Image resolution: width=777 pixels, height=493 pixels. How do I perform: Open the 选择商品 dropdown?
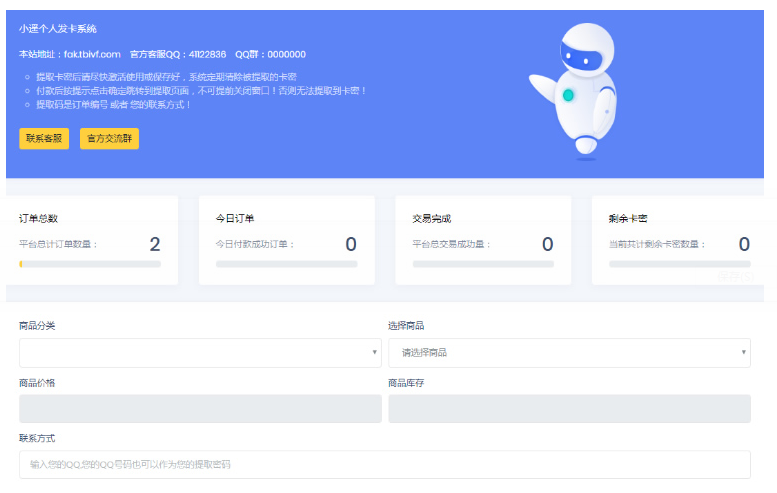(569, 352)
